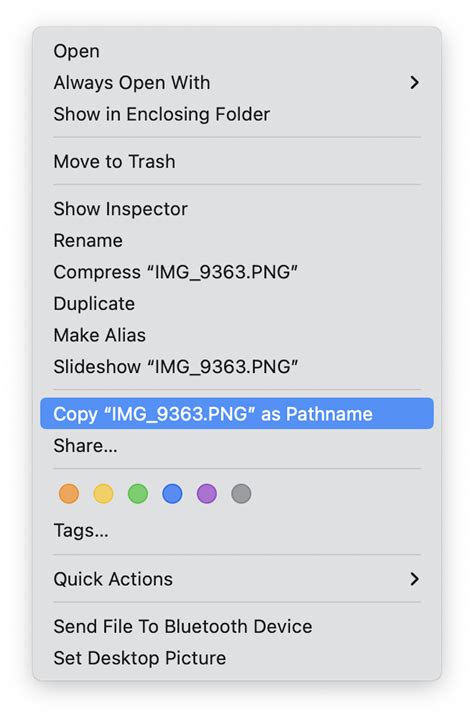Compress "IMG_9363.PNG" file

point(237,272)
